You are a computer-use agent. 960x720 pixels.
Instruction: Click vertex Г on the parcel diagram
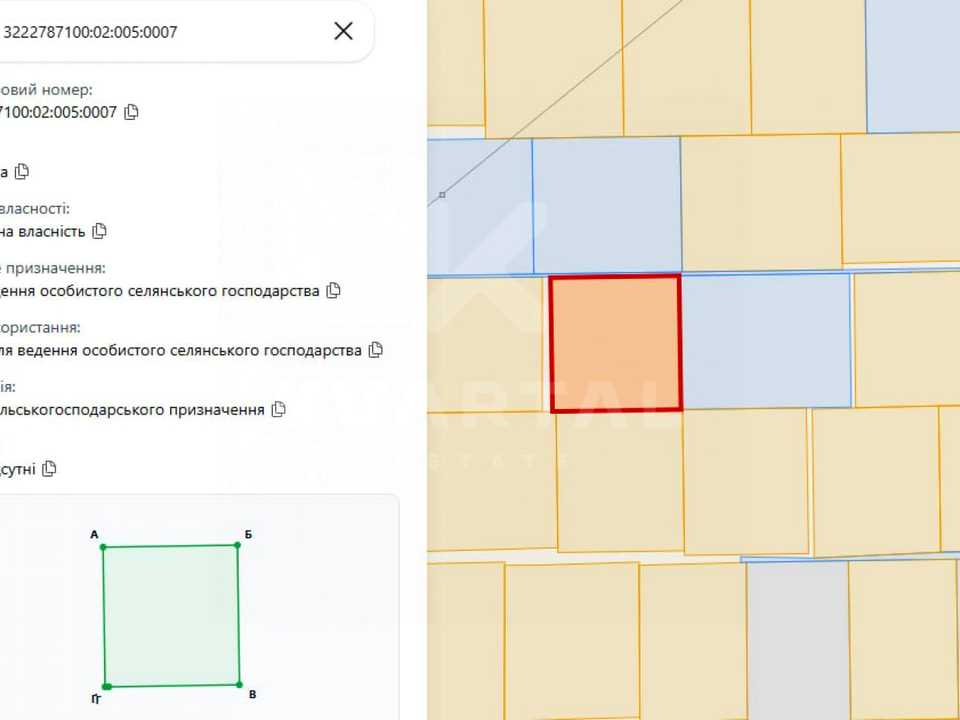[107, 687]
